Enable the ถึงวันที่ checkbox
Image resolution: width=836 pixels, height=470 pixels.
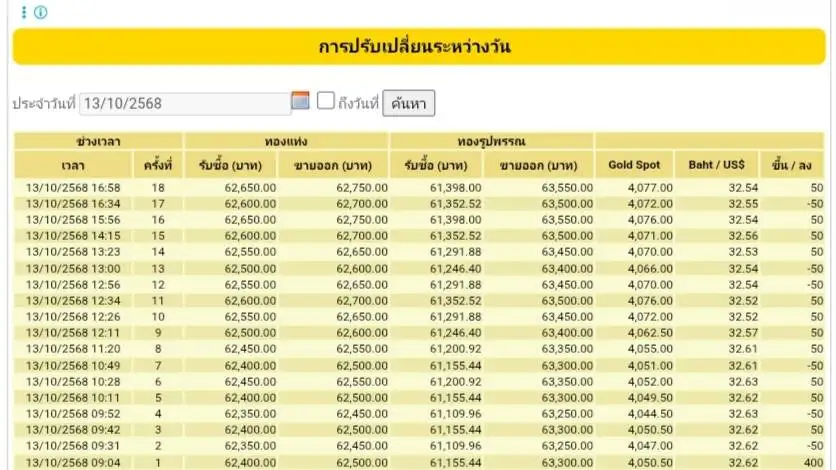[326, 101]
